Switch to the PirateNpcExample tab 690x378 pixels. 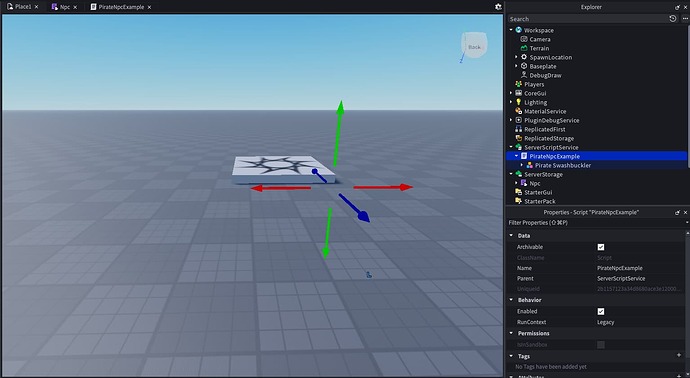[117, 7]
